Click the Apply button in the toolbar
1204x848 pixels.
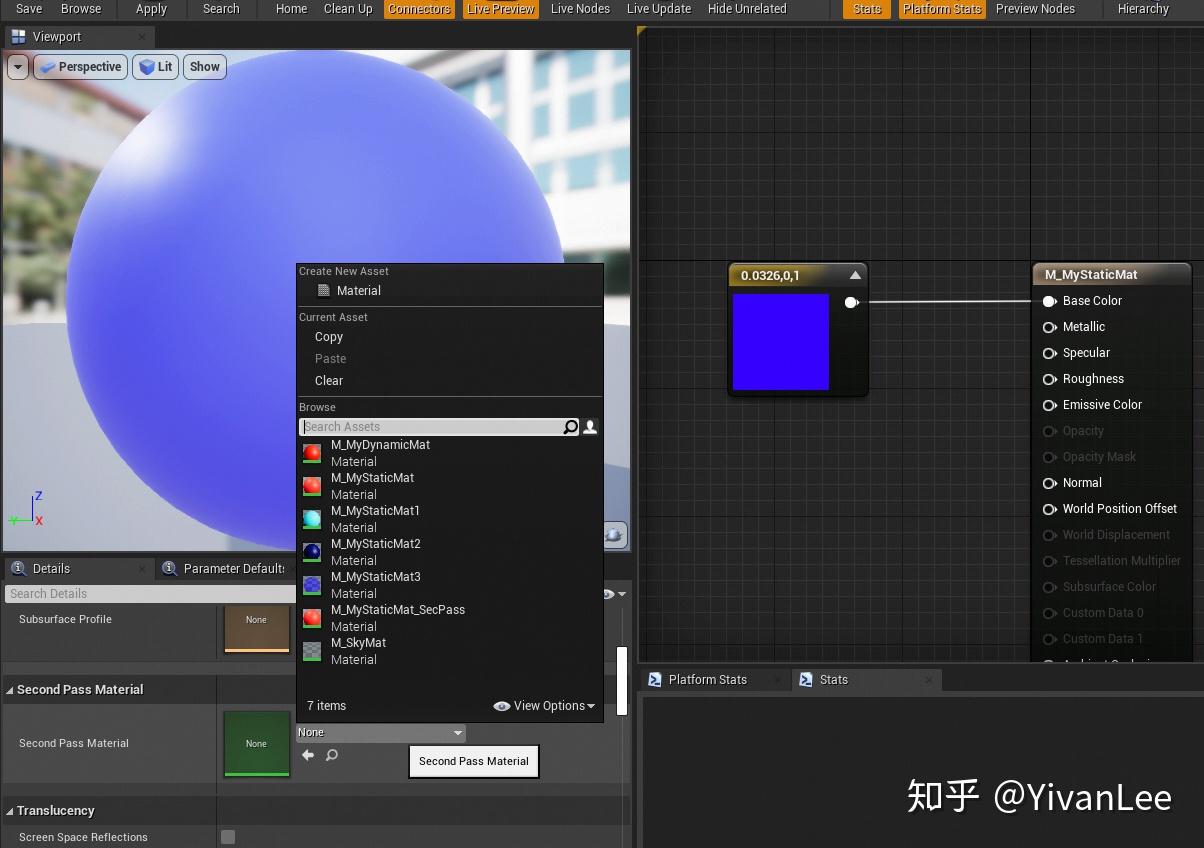point(151,9)
